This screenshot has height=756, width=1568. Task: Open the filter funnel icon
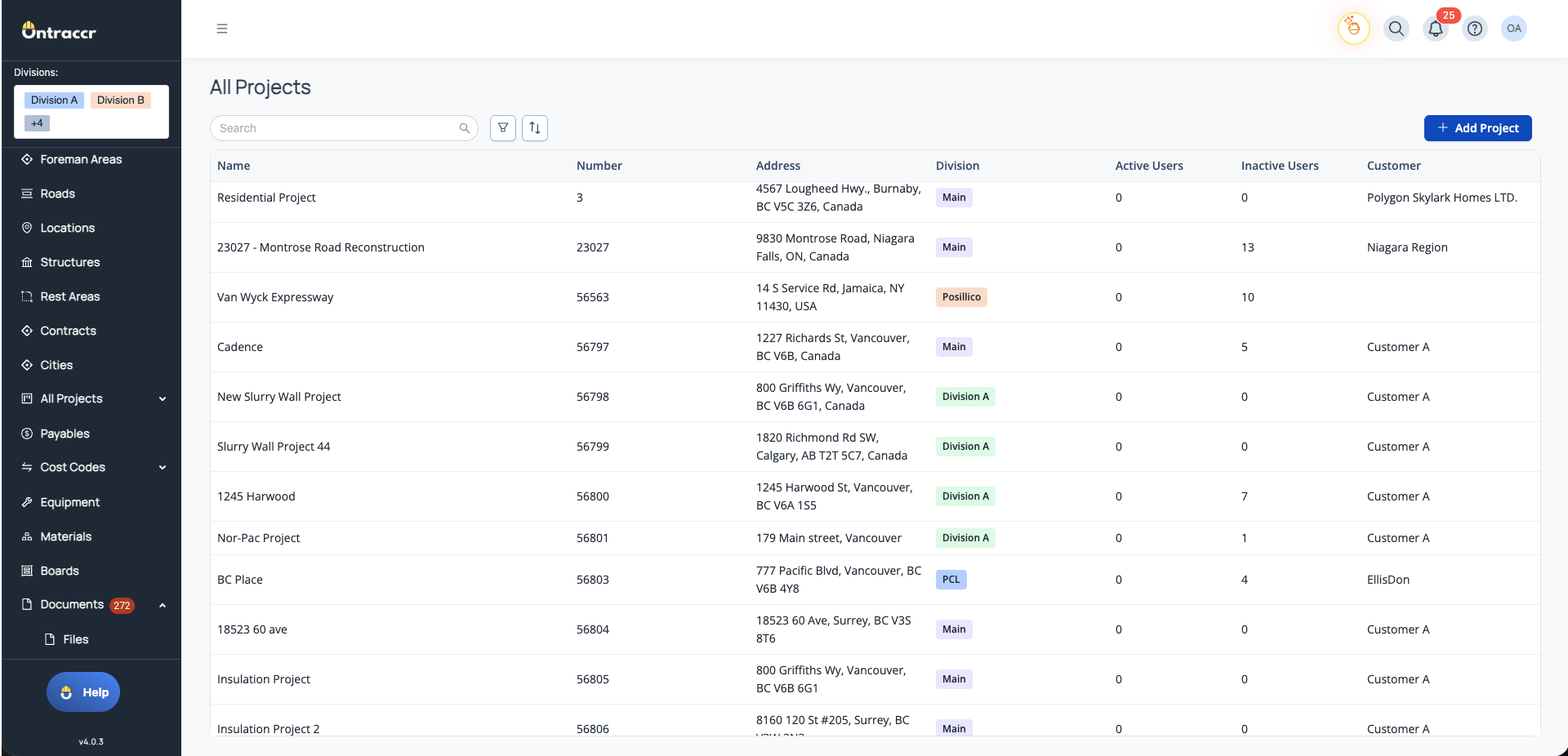click(x=503, y=128)
